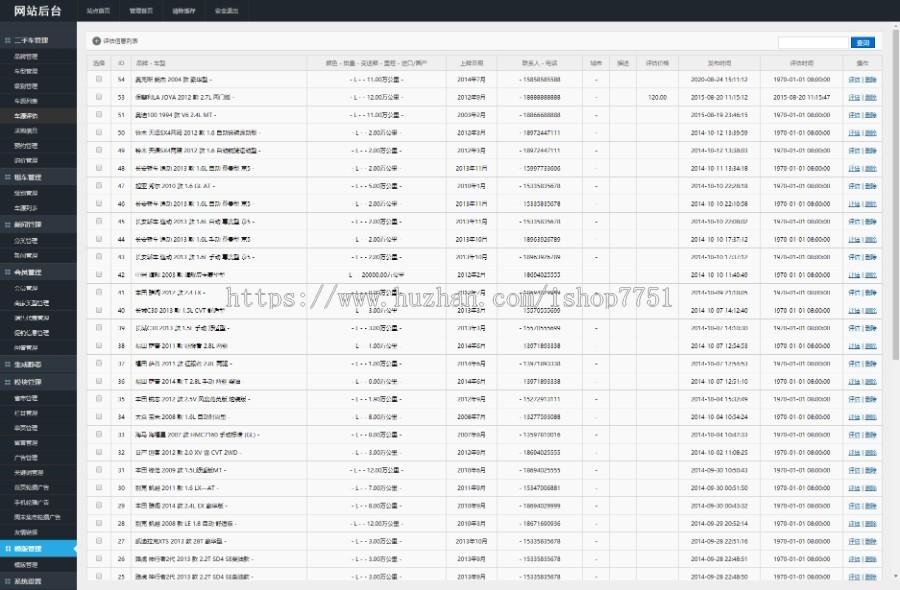The height and width of the screenshot is (590, 900).
Task: Click the 发布时间 column header
Action: 719,63
